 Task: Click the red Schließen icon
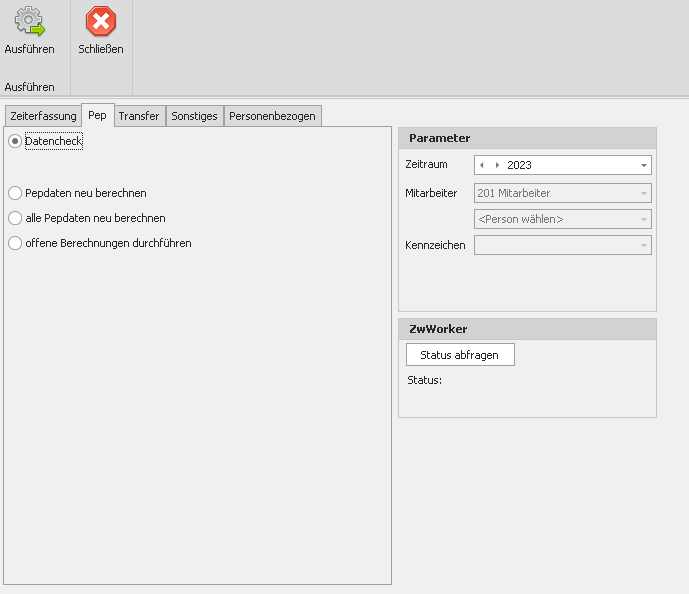100,22
